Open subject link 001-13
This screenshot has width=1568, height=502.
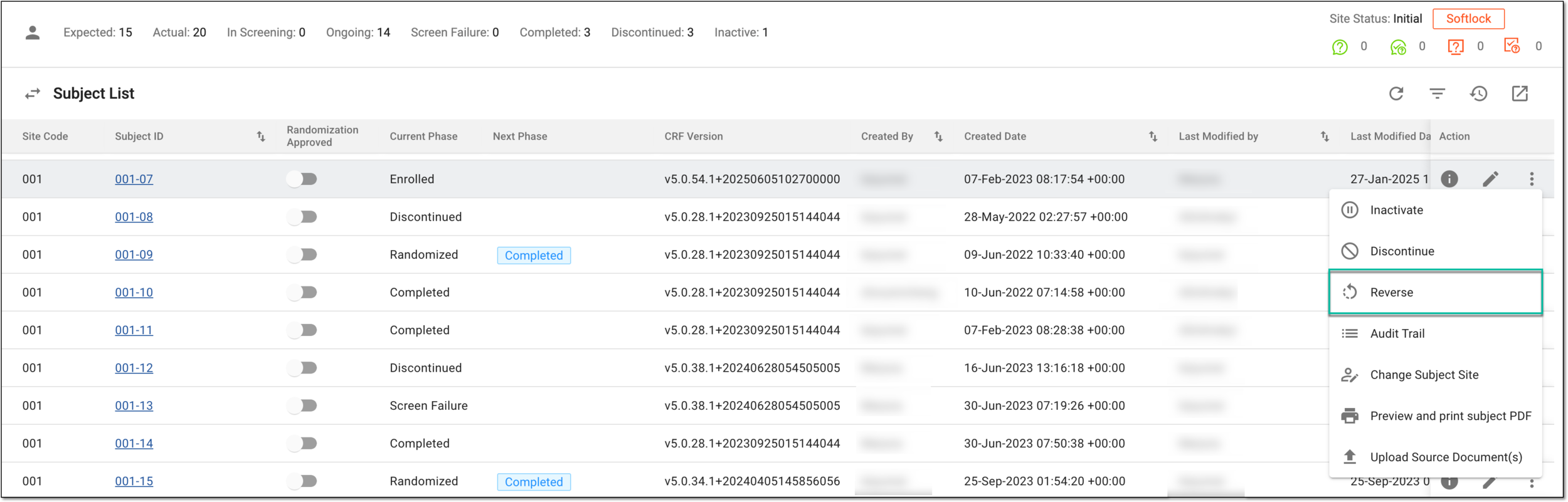click(134, 406)
